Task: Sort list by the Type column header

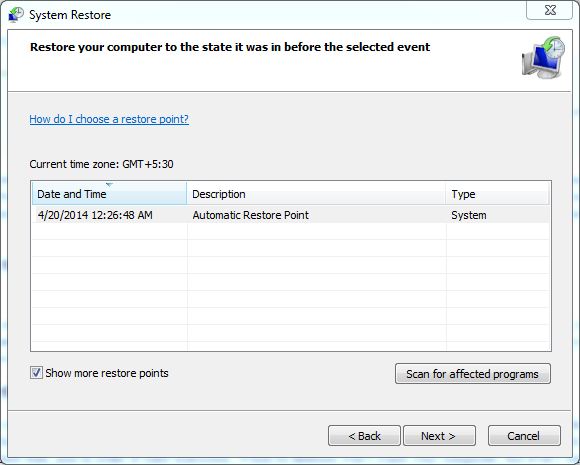Action: pos(498,193)
